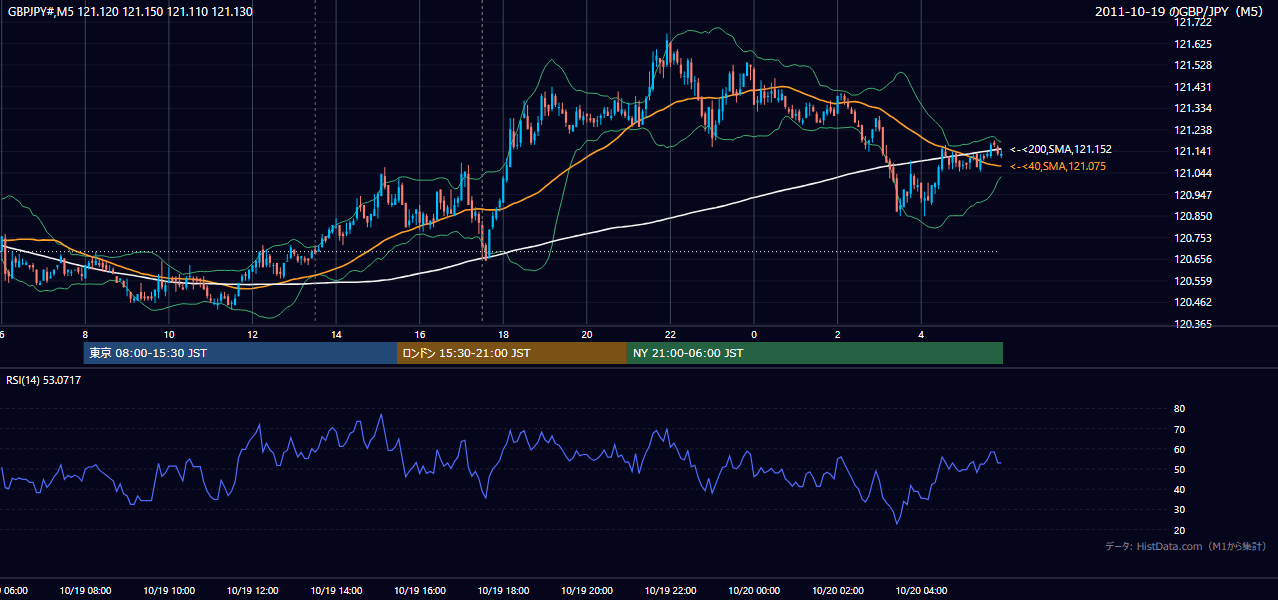
Task: Click the RSI level 80 label
Action: 1179,409
